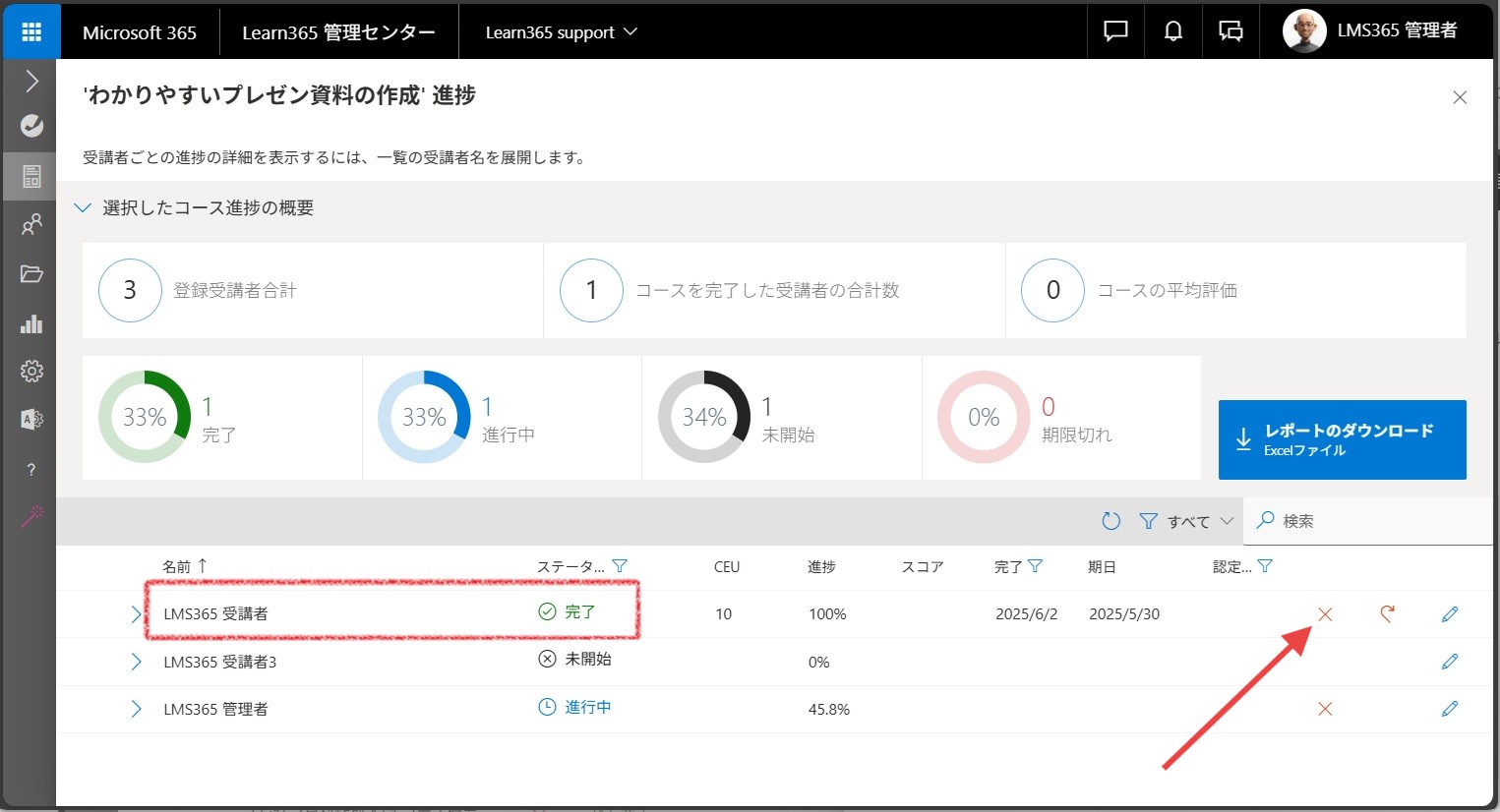
Task: Click the 未開始 34% donut chart
Action: (x=704, y=417)
